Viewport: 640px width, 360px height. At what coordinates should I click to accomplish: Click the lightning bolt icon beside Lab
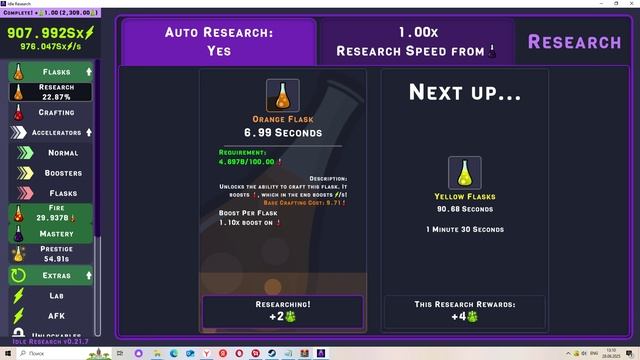coord(18,296)
